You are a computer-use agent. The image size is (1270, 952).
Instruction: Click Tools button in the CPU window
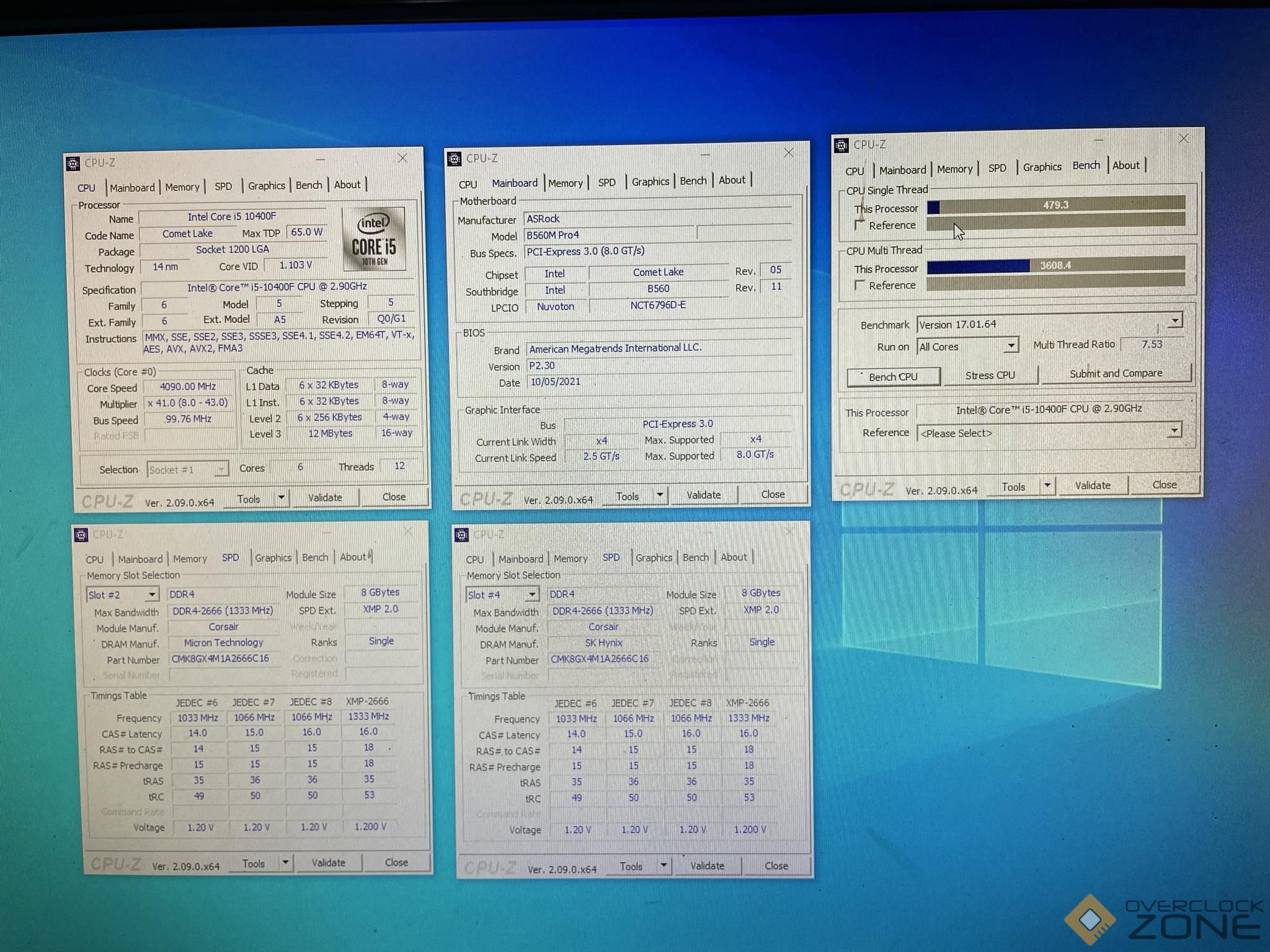(249, 499)
